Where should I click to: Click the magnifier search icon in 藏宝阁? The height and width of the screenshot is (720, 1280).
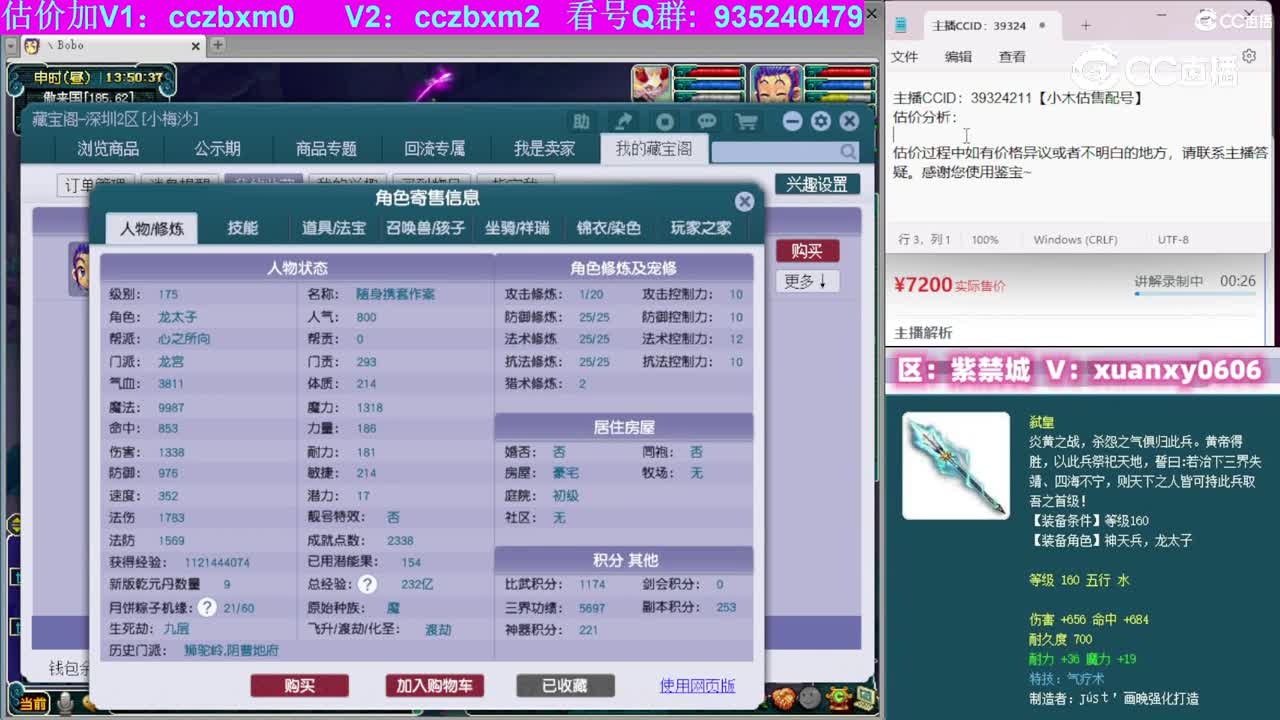click(848, 152)
